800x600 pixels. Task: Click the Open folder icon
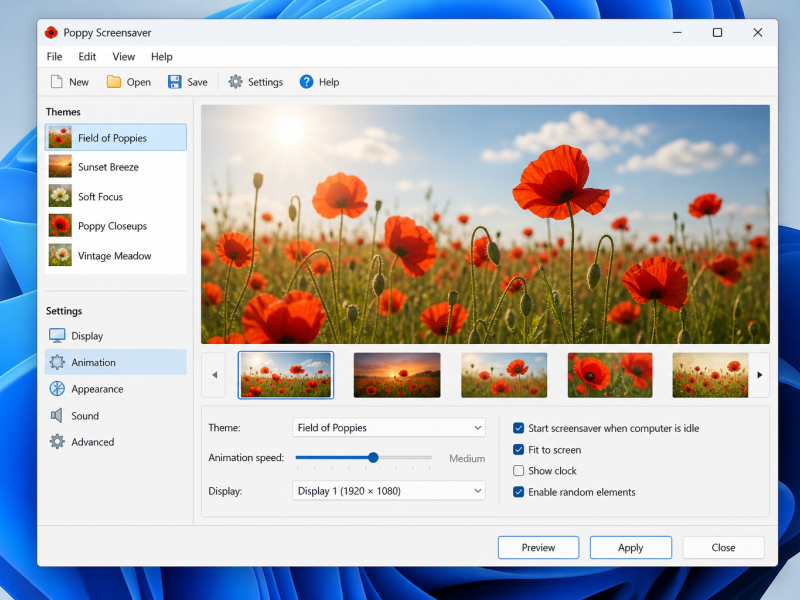[x=114, y=82]
